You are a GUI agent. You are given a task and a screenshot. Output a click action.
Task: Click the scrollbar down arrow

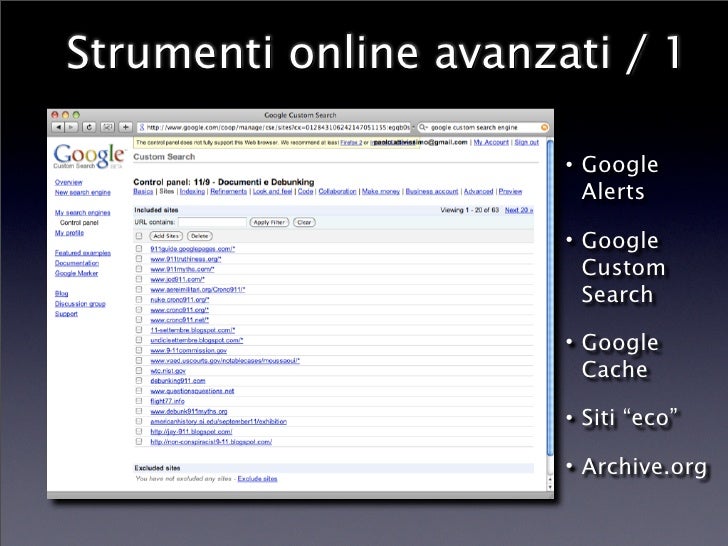click(550, 487)
